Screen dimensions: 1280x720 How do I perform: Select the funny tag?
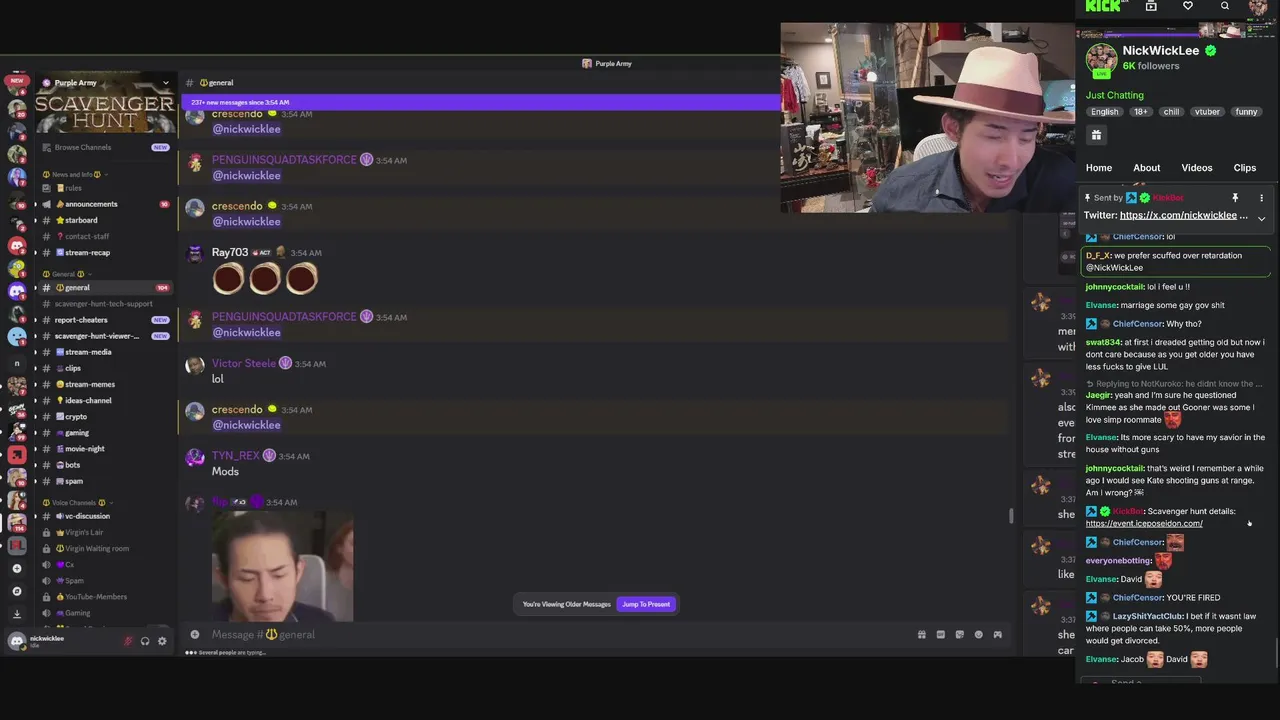coord(1246,112)
